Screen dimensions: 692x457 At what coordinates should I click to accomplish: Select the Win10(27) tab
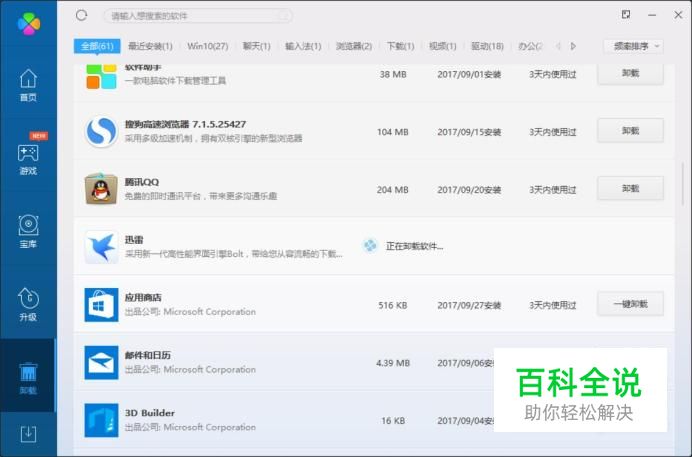coord(207,46)
